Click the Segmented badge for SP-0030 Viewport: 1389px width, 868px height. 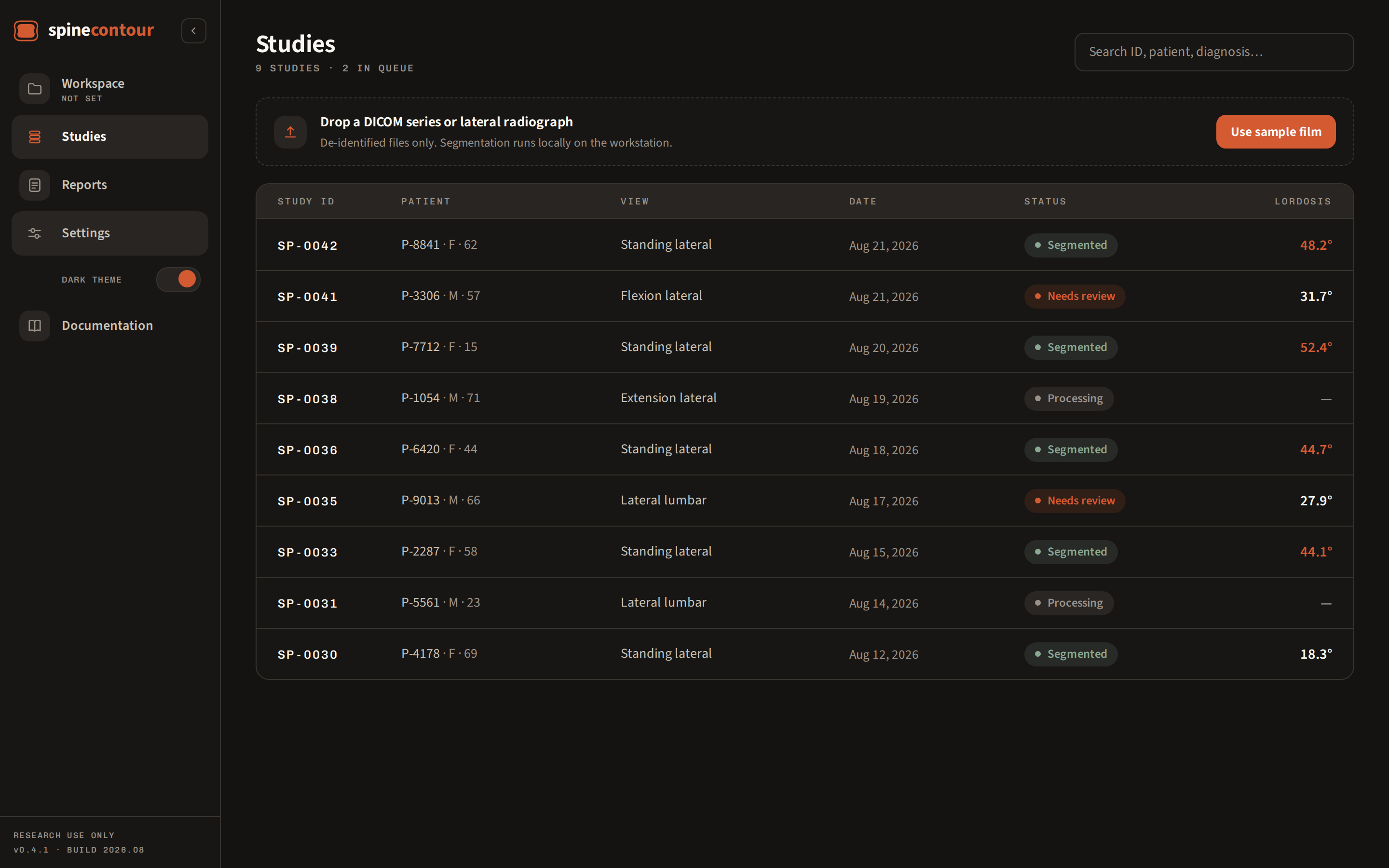[1071, 654]
